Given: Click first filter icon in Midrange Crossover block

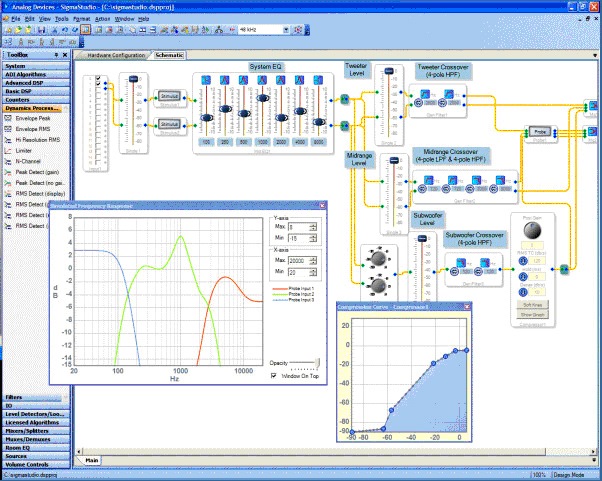Looking at the screenshot, I should click(429, 180).
